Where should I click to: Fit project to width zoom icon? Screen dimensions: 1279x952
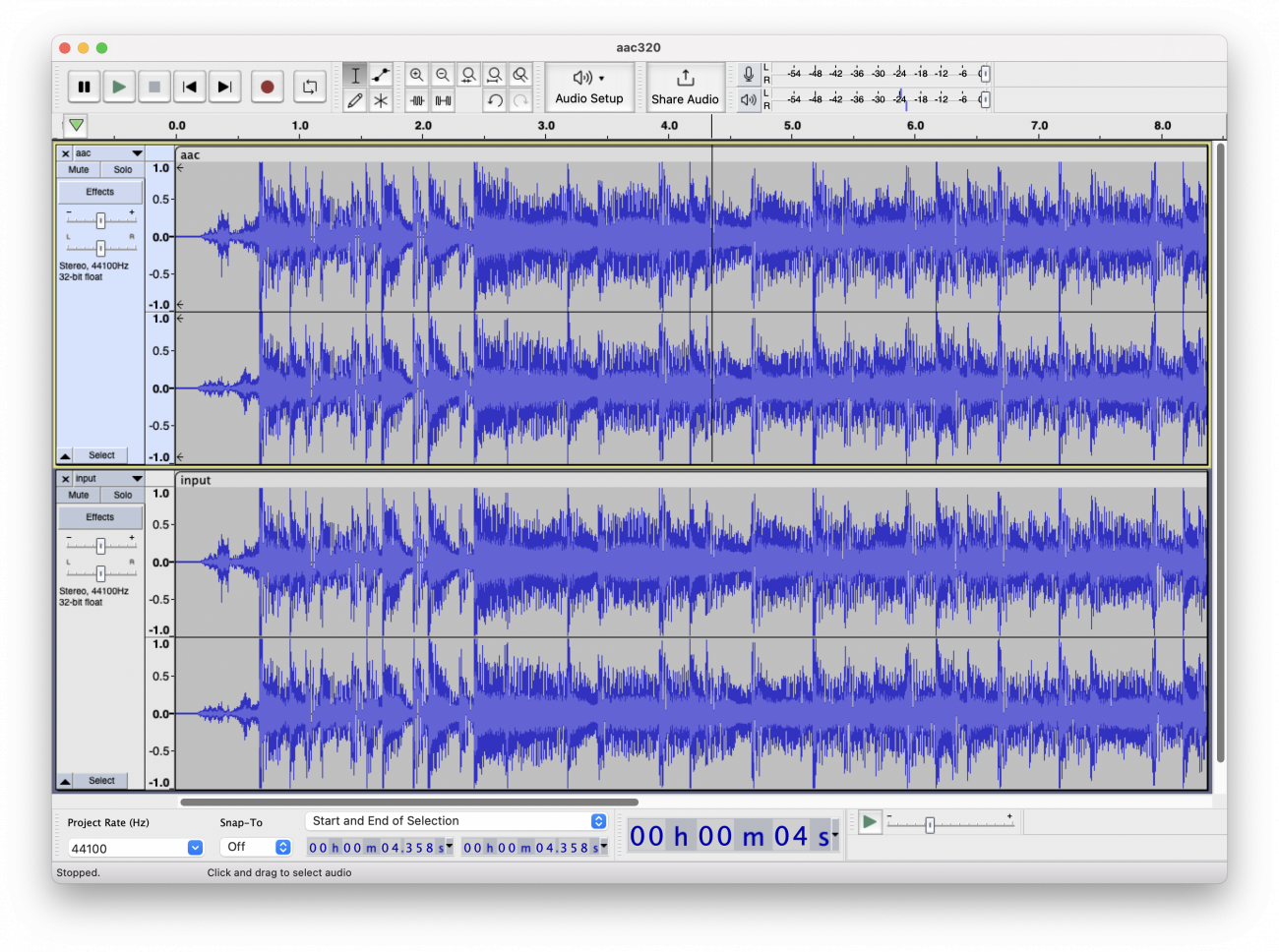[x=495, y=75]
